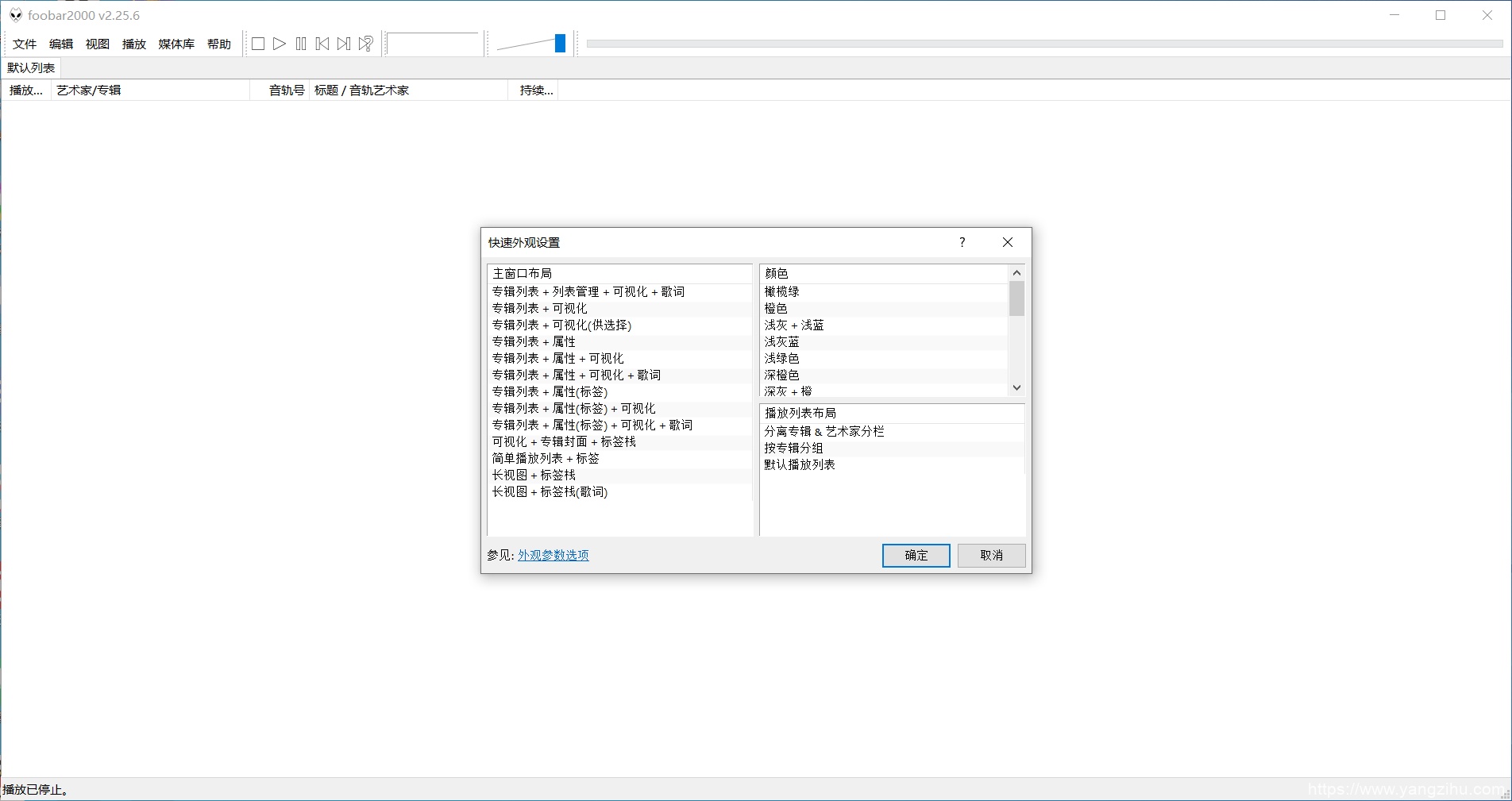
Task: Open the 播放 menu
Action: pyautogui.click(x=133, y=44)
